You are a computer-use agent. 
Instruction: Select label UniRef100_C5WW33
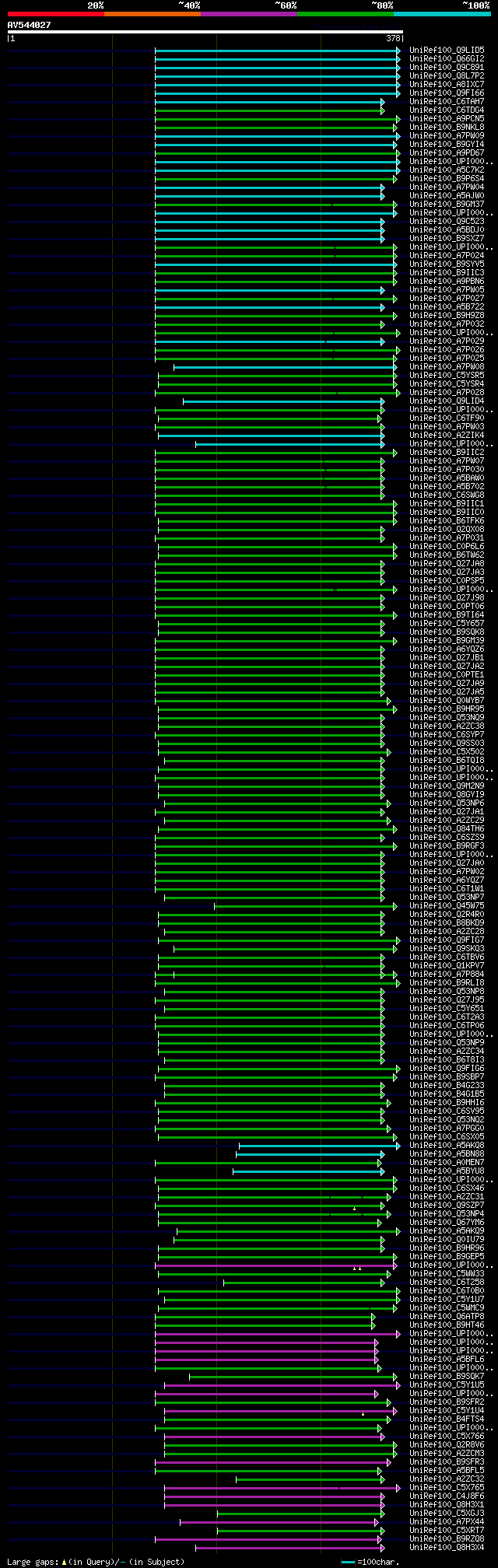pos(447,1274)
